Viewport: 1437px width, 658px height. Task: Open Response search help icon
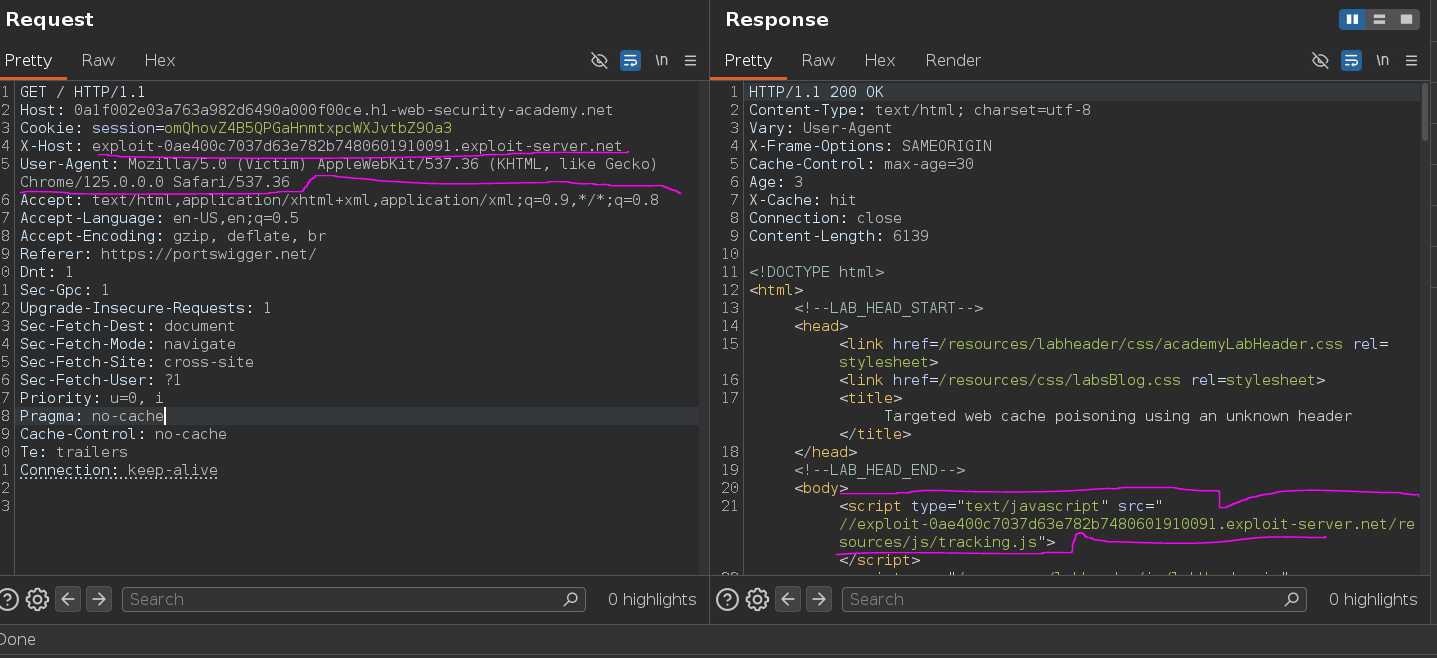point(728,599)
